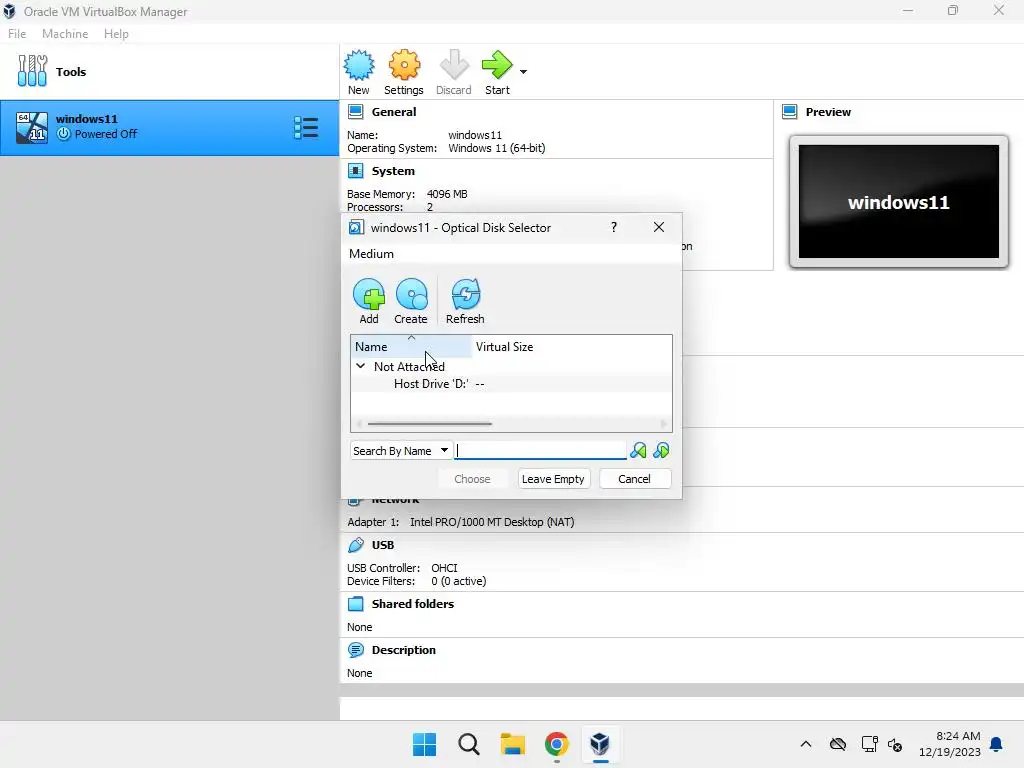Open taskbar Search magnifier
The width and height of the screenshot is (1024, 768).
click(469, 744)
